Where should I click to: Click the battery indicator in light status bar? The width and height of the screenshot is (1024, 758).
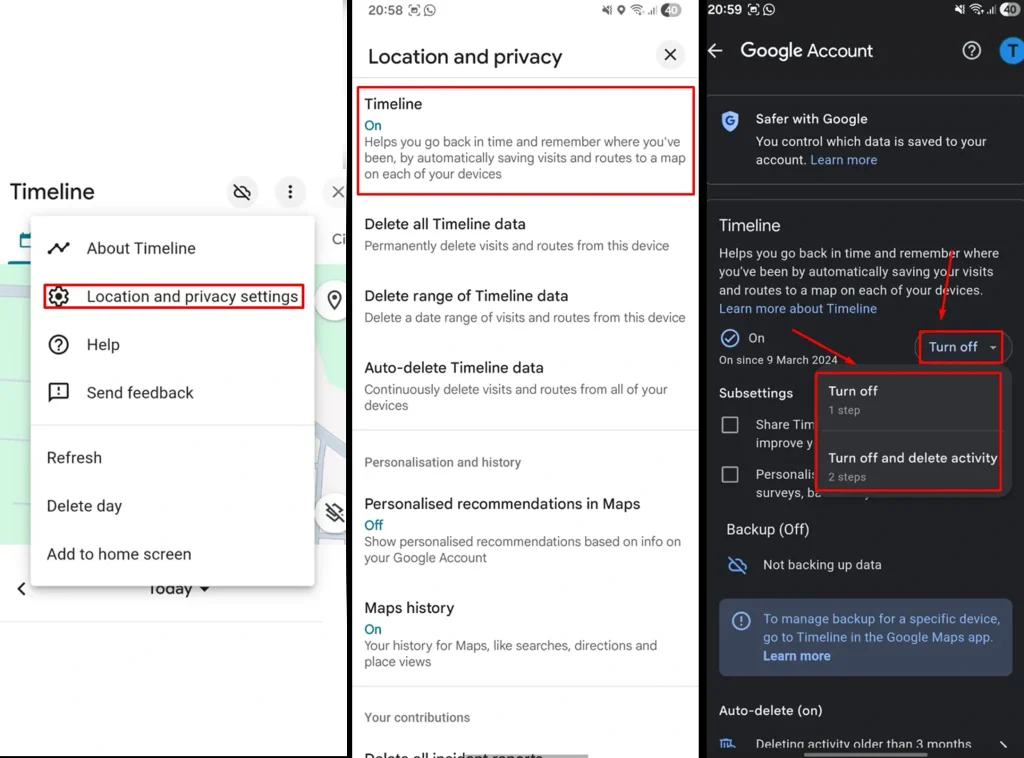point(671,10)
